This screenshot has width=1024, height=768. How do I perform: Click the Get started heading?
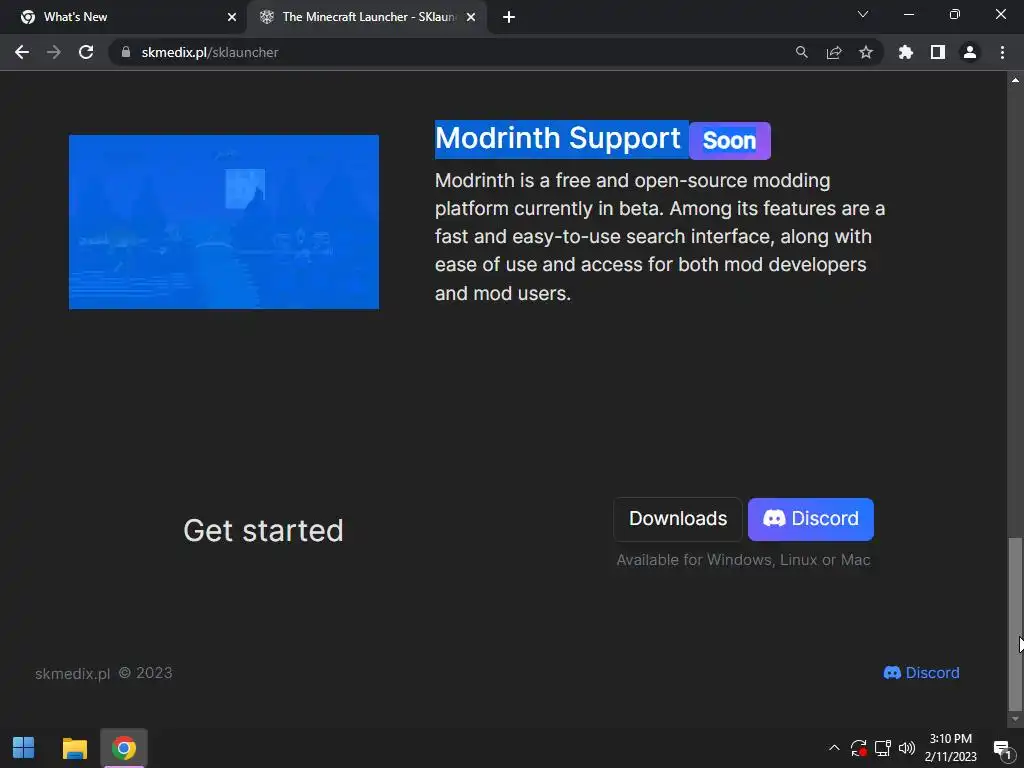(263, 530)
